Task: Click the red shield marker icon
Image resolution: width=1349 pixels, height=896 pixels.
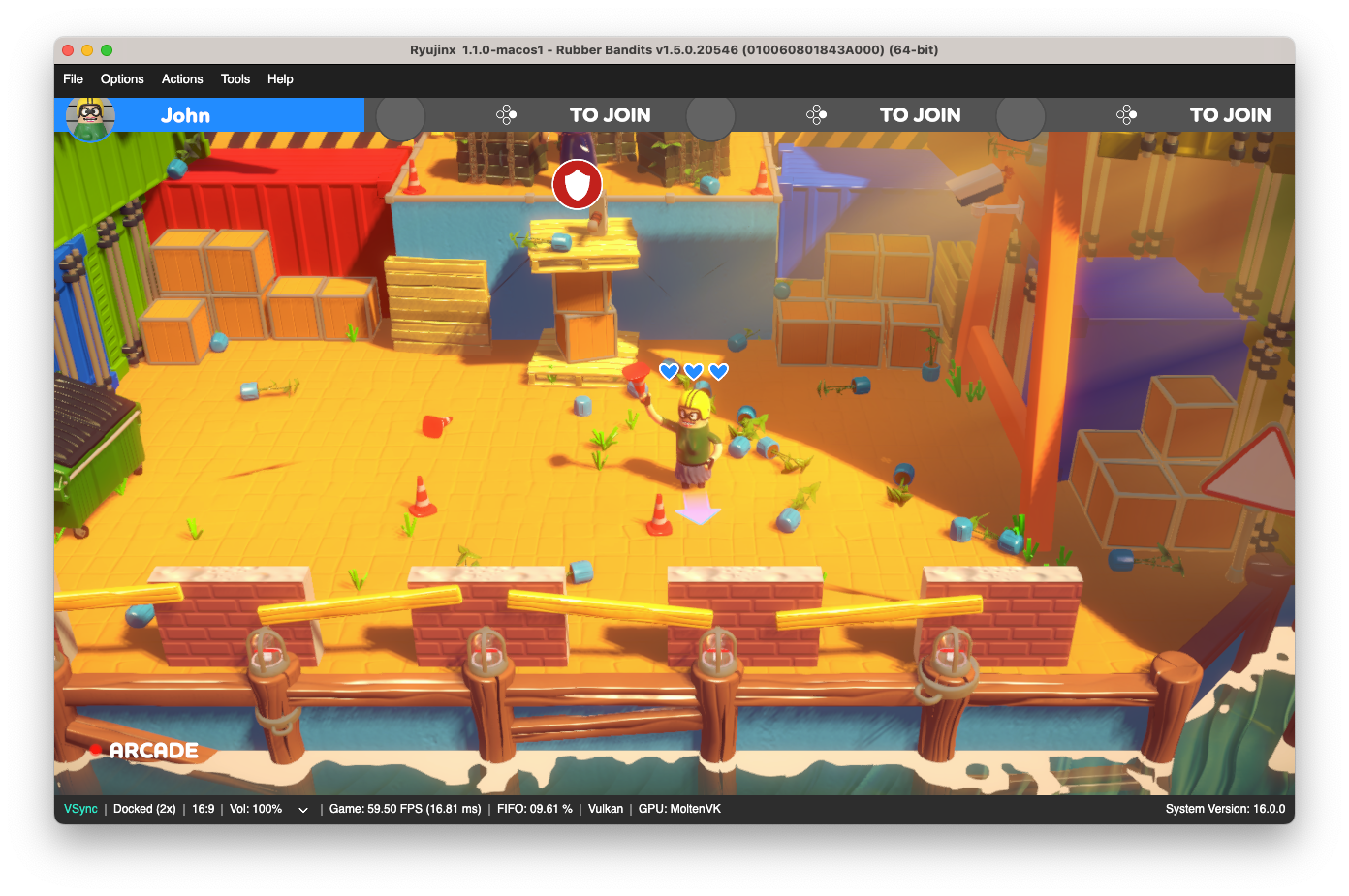Action: [578, 184]
